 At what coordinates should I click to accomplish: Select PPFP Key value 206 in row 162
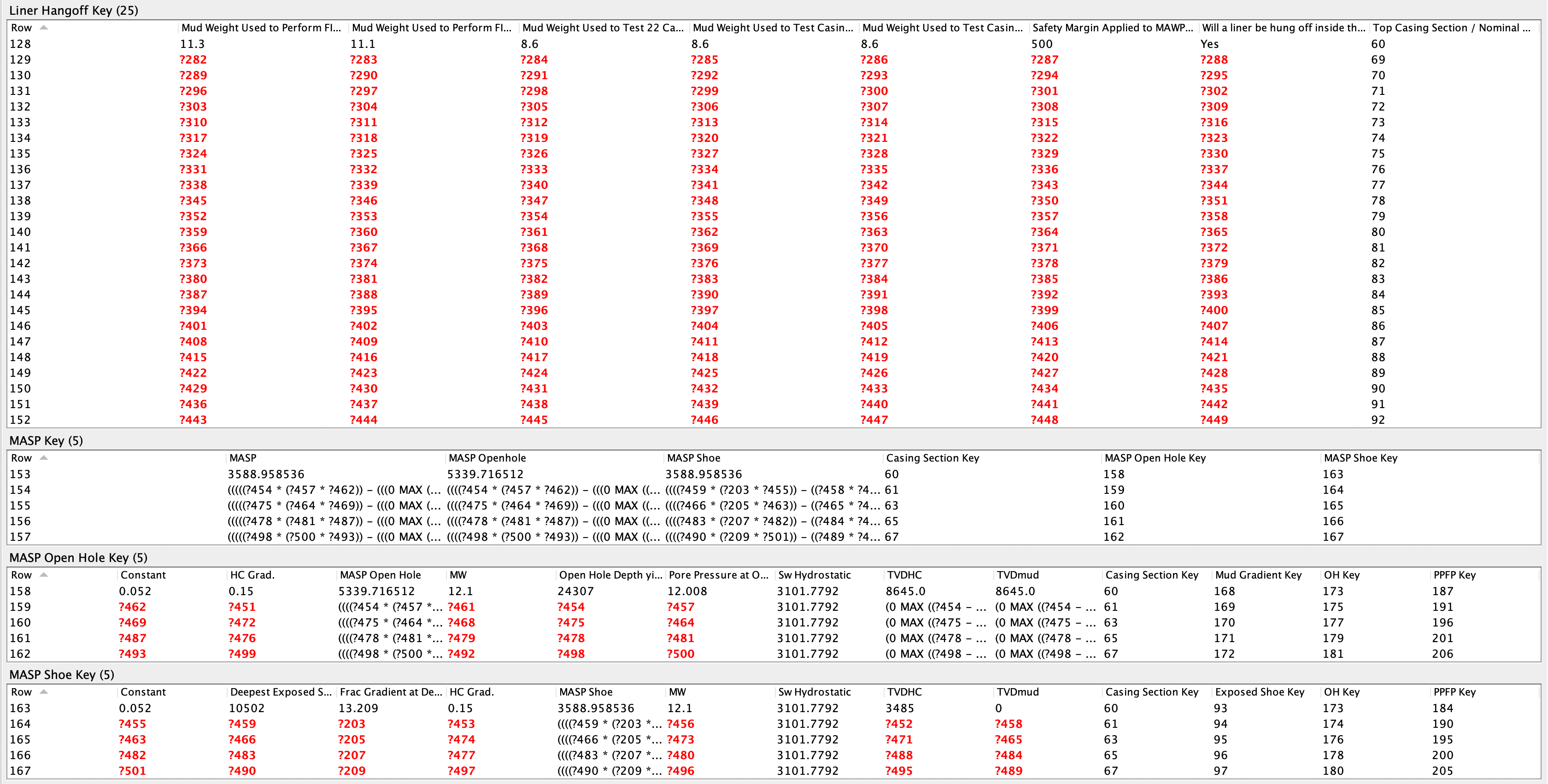pyautogui.click(x=1442, y=654)
